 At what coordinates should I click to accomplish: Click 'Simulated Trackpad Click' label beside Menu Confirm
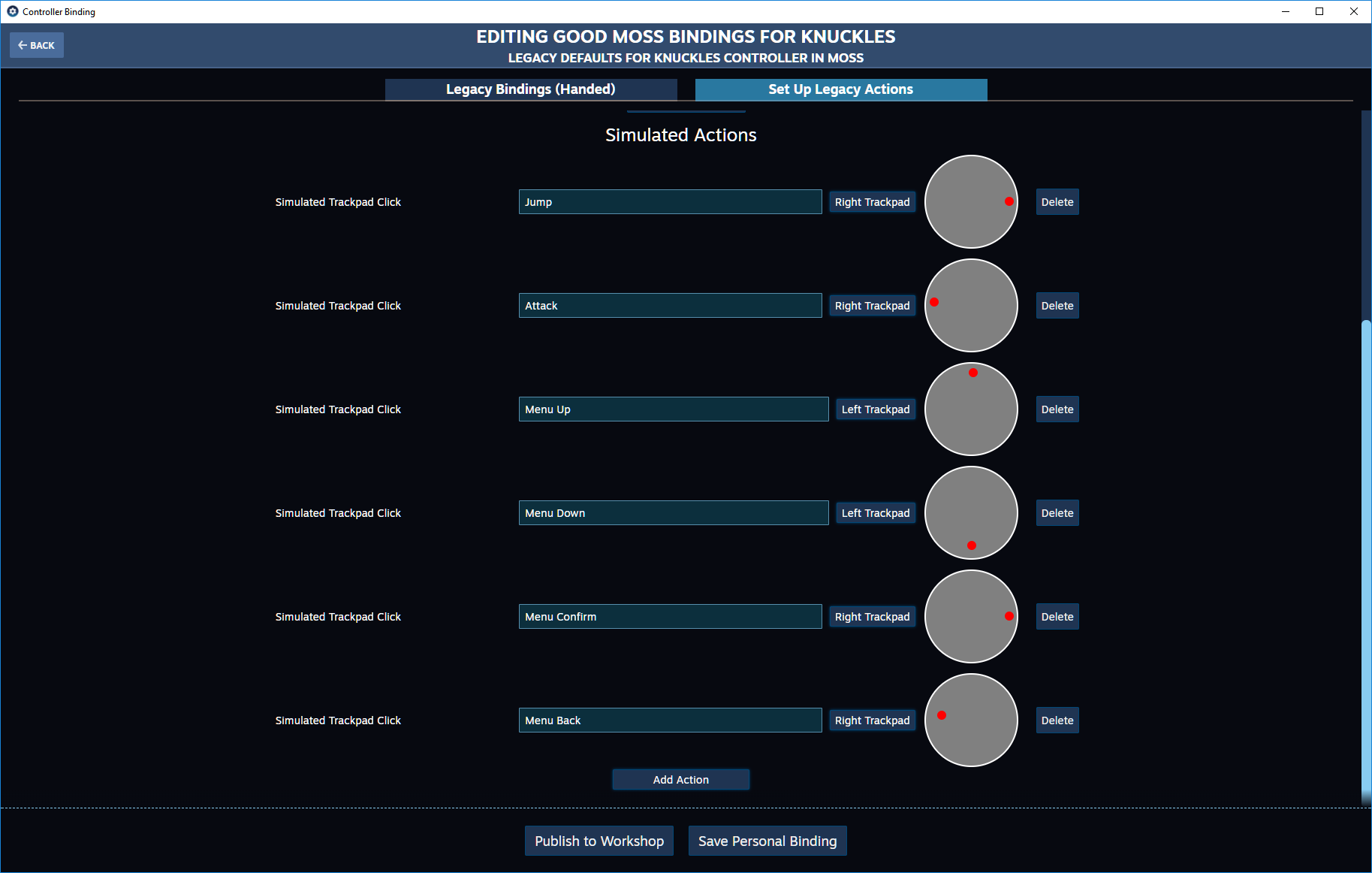338,617
